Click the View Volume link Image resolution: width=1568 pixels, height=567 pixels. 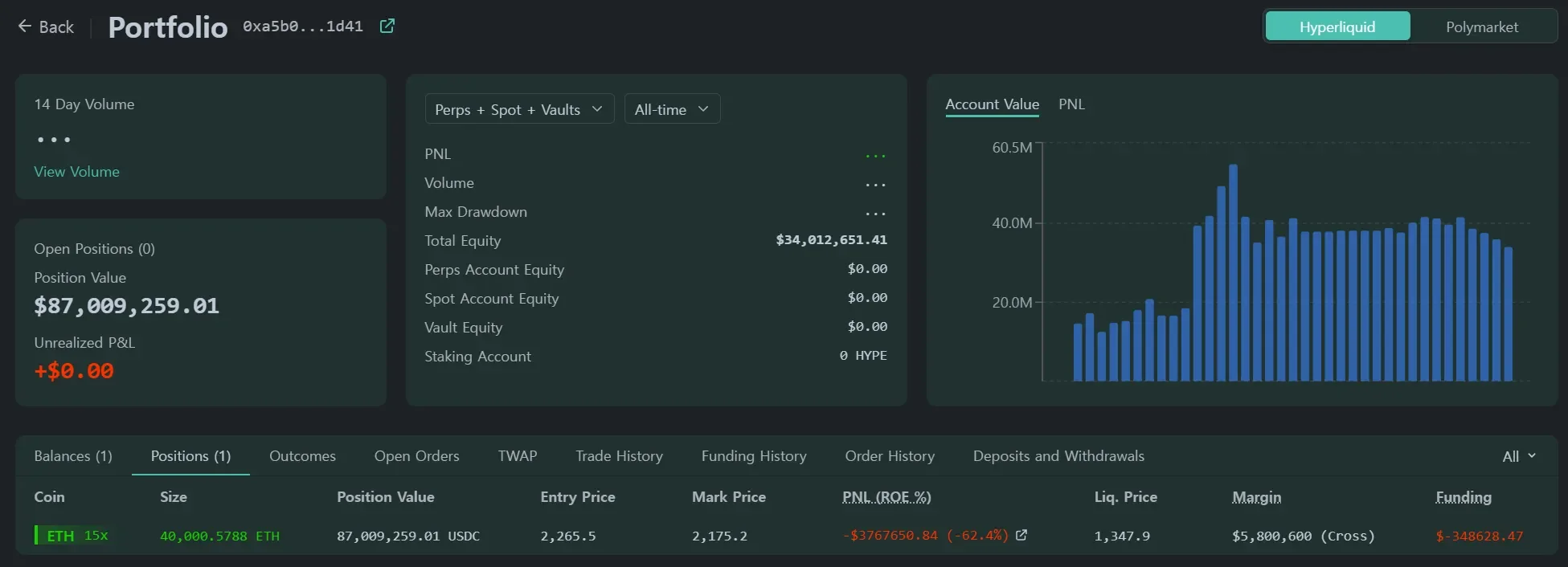76,172
